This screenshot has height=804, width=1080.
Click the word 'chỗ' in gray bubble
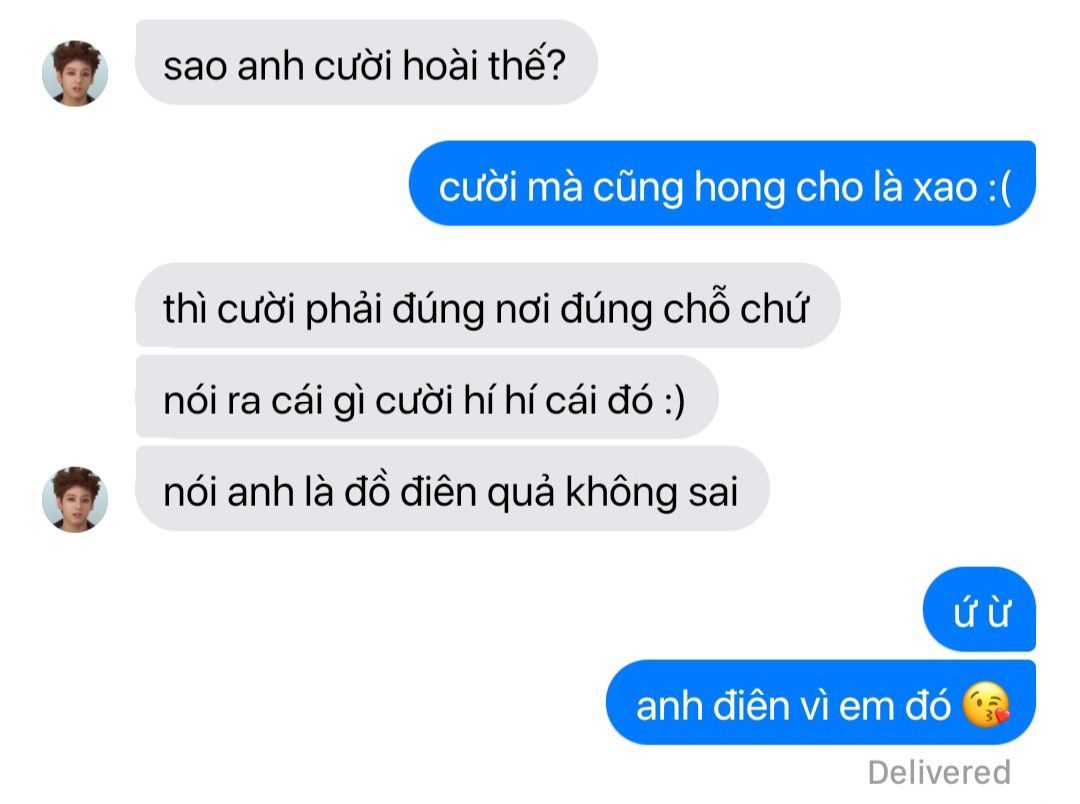(696, 307)
